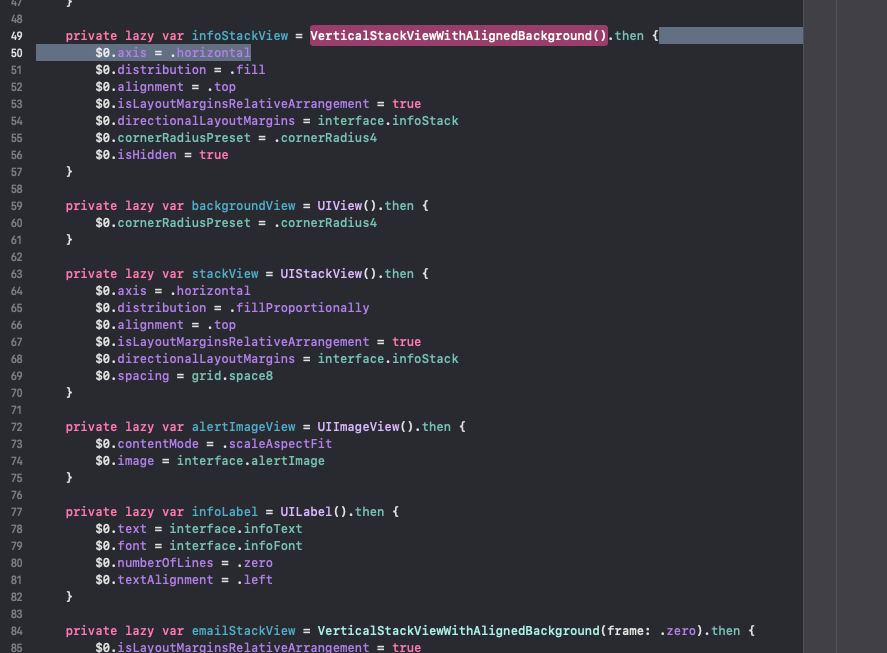Click the infoStackView variable name
The width and height of the screenshot is (887, 653).
point(240,36)
